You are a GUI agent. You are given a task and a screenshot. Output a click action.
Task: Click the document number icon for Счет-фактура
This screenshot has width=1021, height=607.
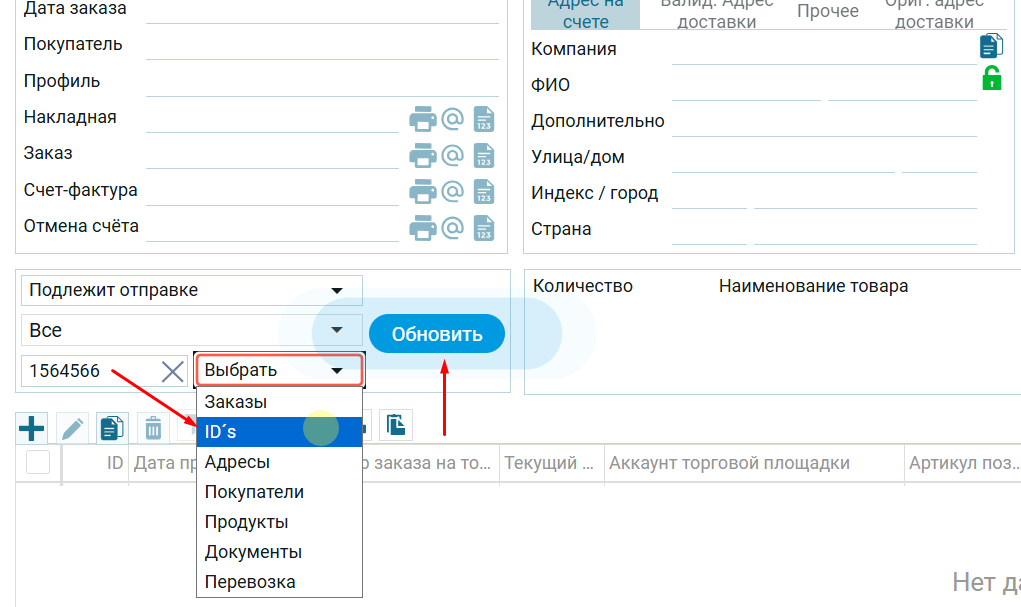click(484, 191)
